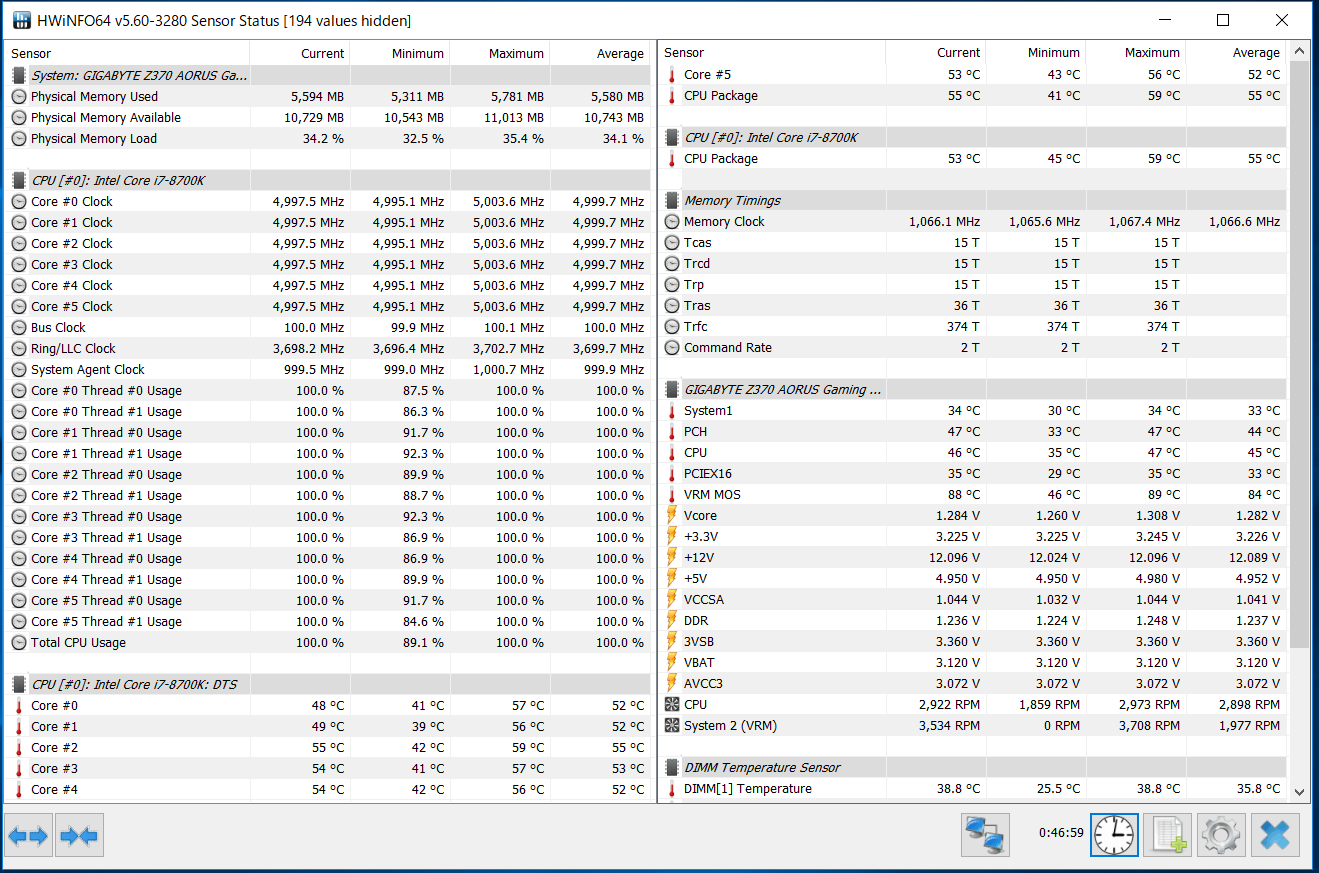Click the fan icon next to System 2 (VRM)
The height and width of the screenshot is (873, 1319).
pyautogui.click(x=672, y=725)
